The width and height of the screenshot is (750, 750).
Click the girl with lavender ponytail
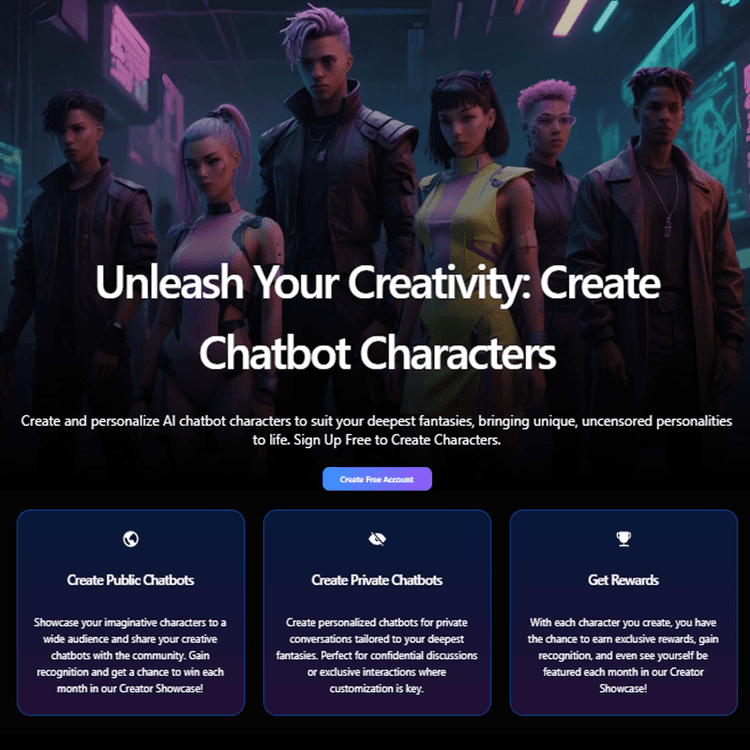pos(222,215)
